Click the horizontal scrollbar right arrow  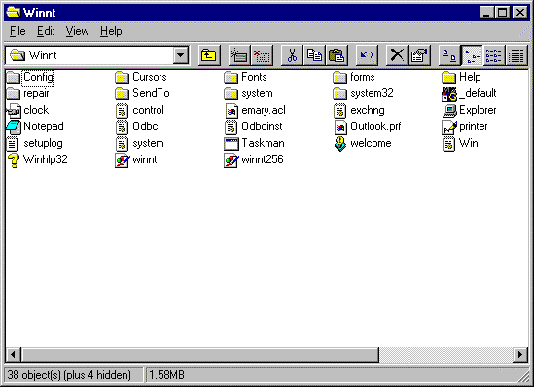point(520,355)
